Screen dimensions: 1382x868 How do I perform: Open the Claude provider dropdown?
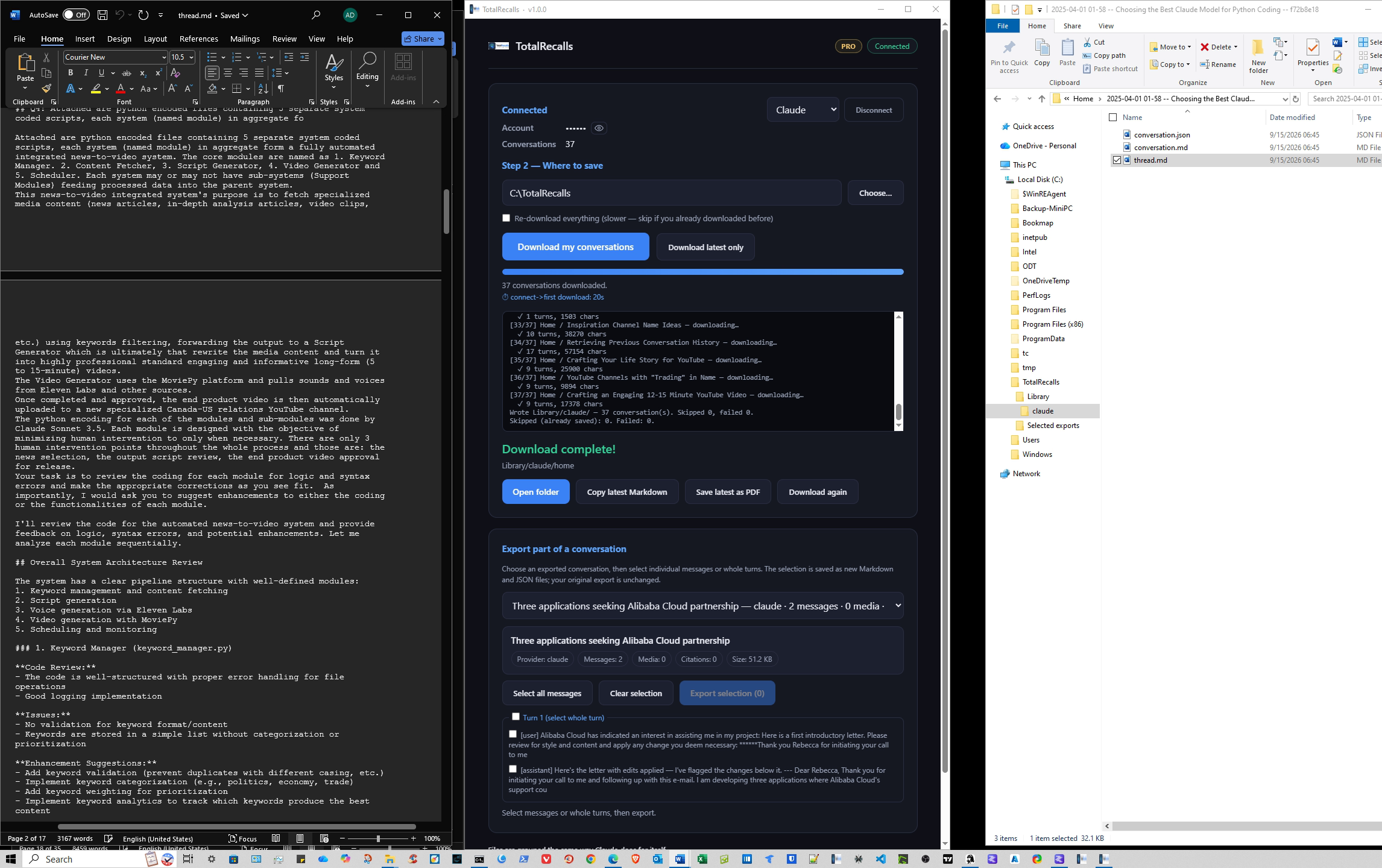803,110
